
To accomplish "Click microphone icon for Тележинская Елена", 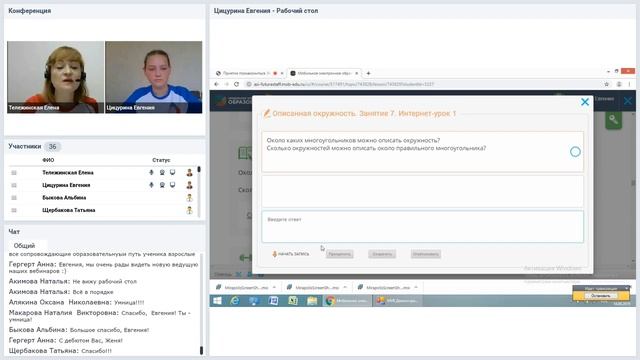I will tap(151, 173).
